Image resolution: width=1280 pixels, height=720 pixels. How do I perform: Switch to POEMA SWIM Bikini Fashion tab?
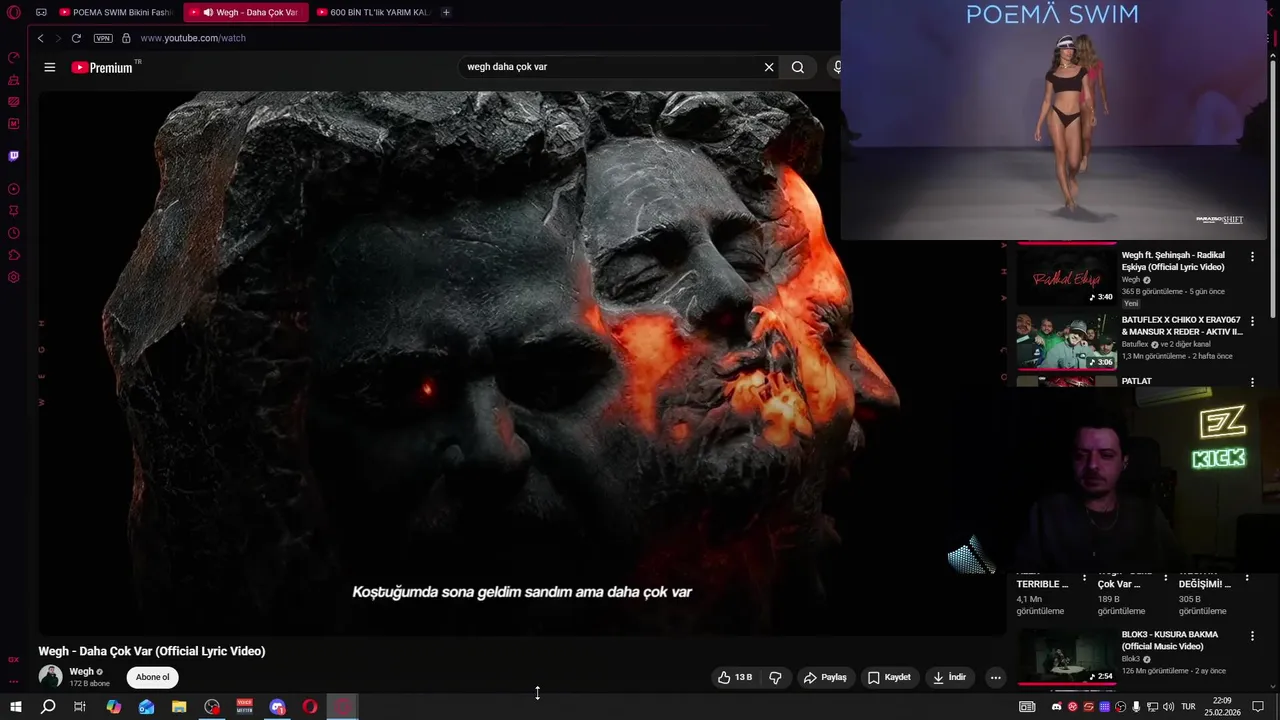tap(115, 12)
